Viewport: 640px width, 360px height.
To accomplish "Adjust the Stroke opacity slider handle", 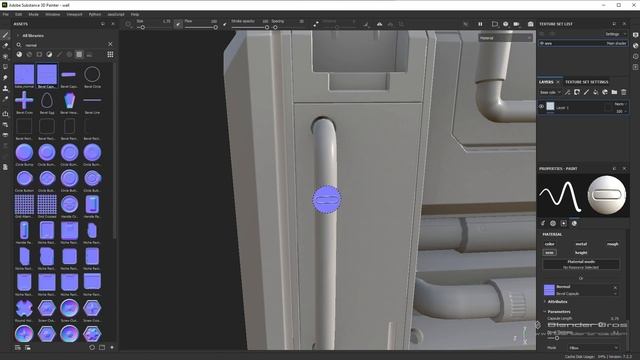I will pyautogui.click(x=267, y=27).
